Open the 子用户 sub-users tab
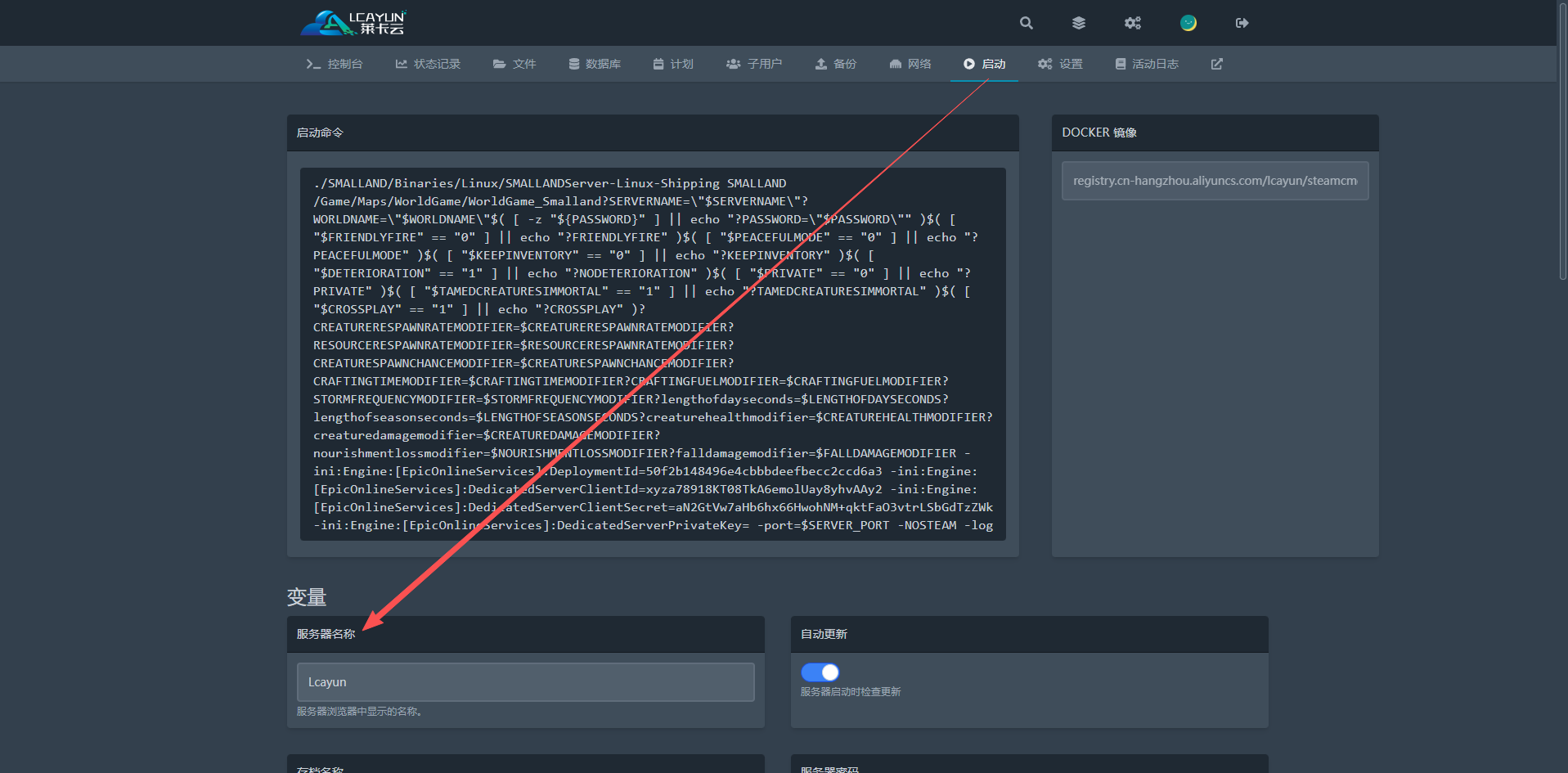Viewport: 1568px width, 773px height. click(x=754, y=64)
